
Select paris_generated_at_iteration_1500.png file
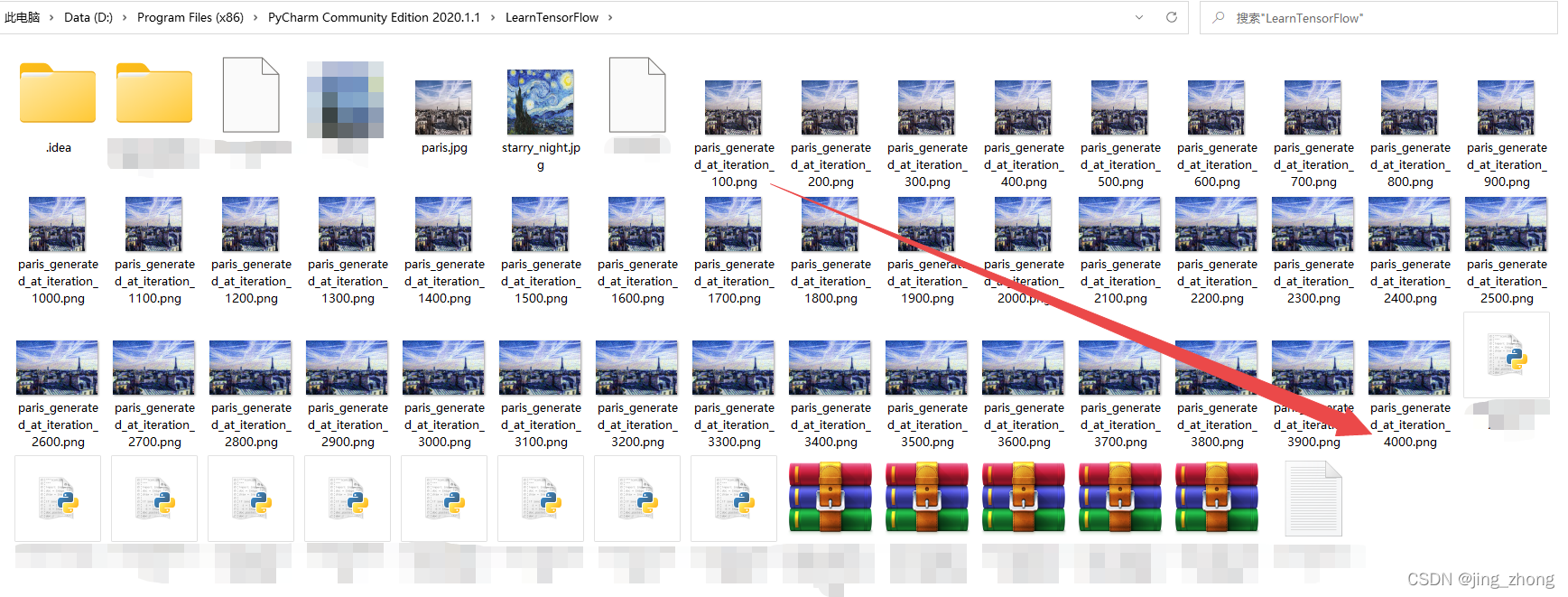click(x=541, y=251)
